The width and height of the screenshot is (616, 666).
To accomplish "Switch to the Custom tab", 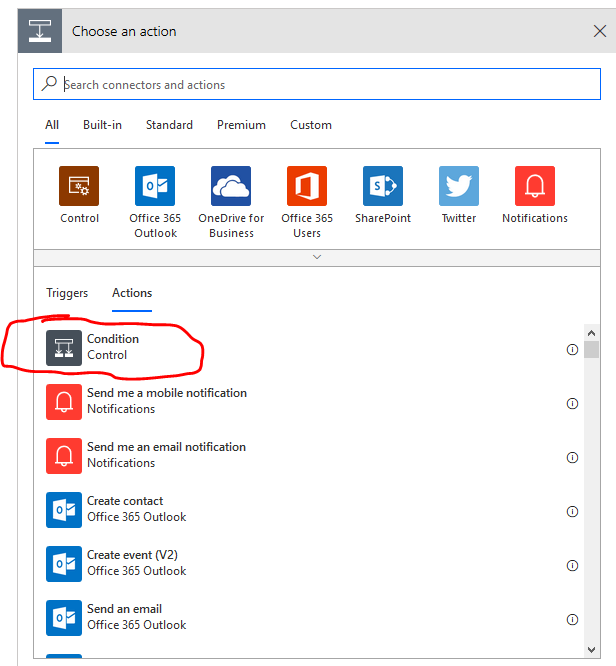I will (311, 125).
